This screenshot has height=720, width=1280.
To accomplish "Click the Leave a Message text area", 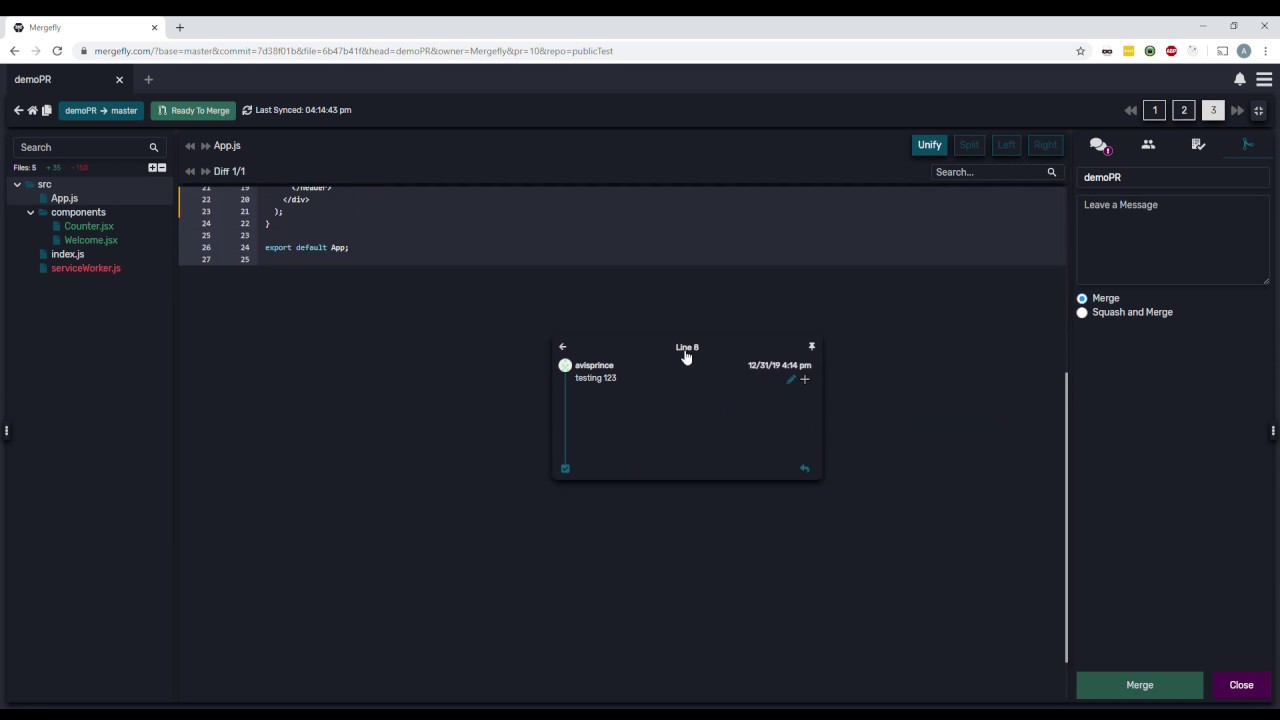I will tap(1172, 239).
